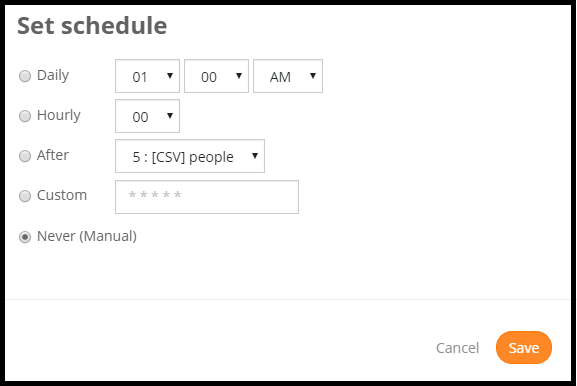Click the arrow on the [CSV] people dropdown
Image resolution: width=577 pixels, height=386 pixels.
(255, 156)
